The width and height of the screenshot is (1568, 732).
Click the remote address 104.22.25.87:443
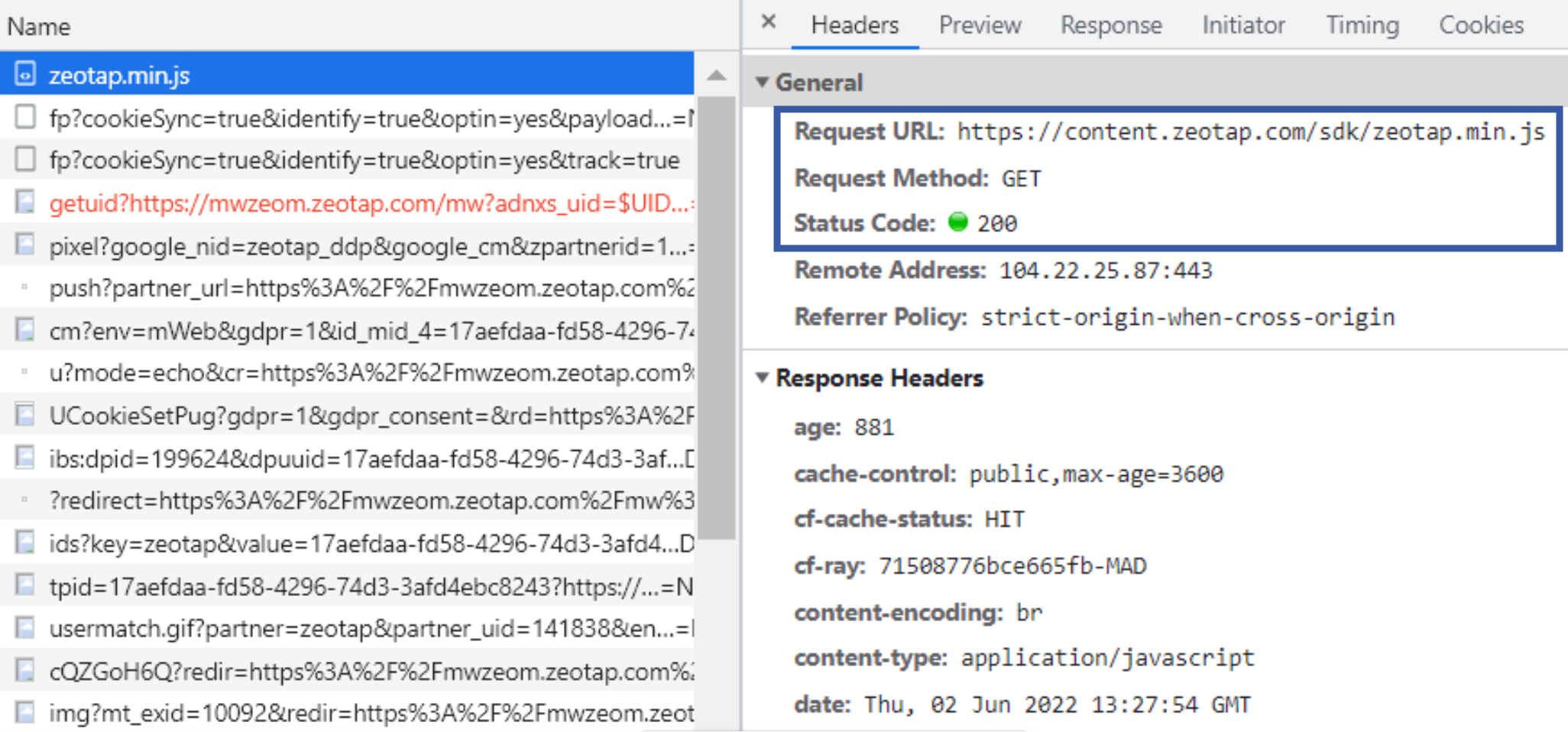click(x=1106, y=270)
